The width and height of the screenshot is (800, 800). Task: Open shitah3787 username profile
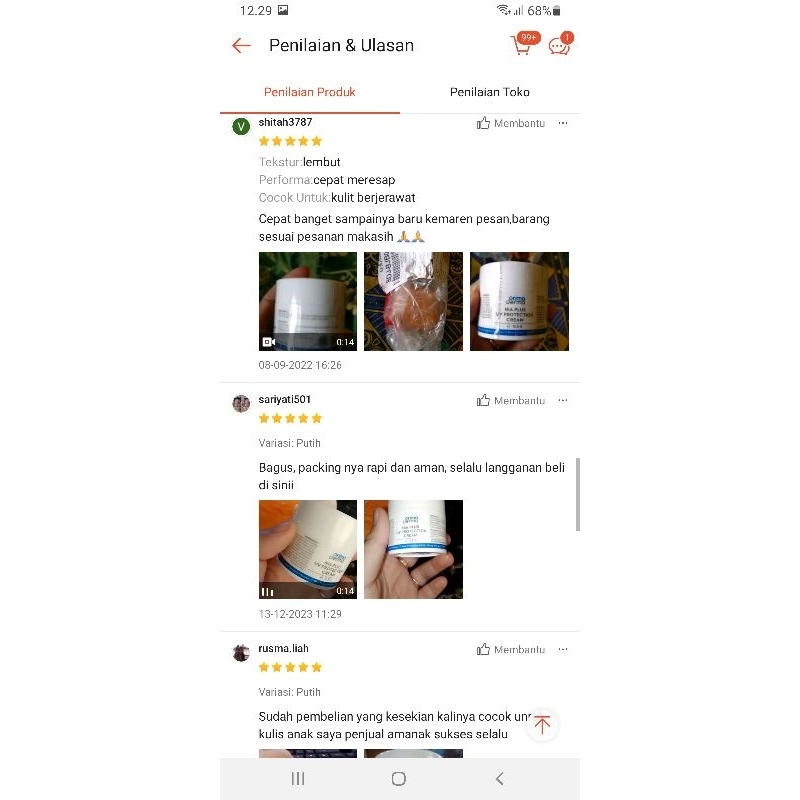[285, 122]
